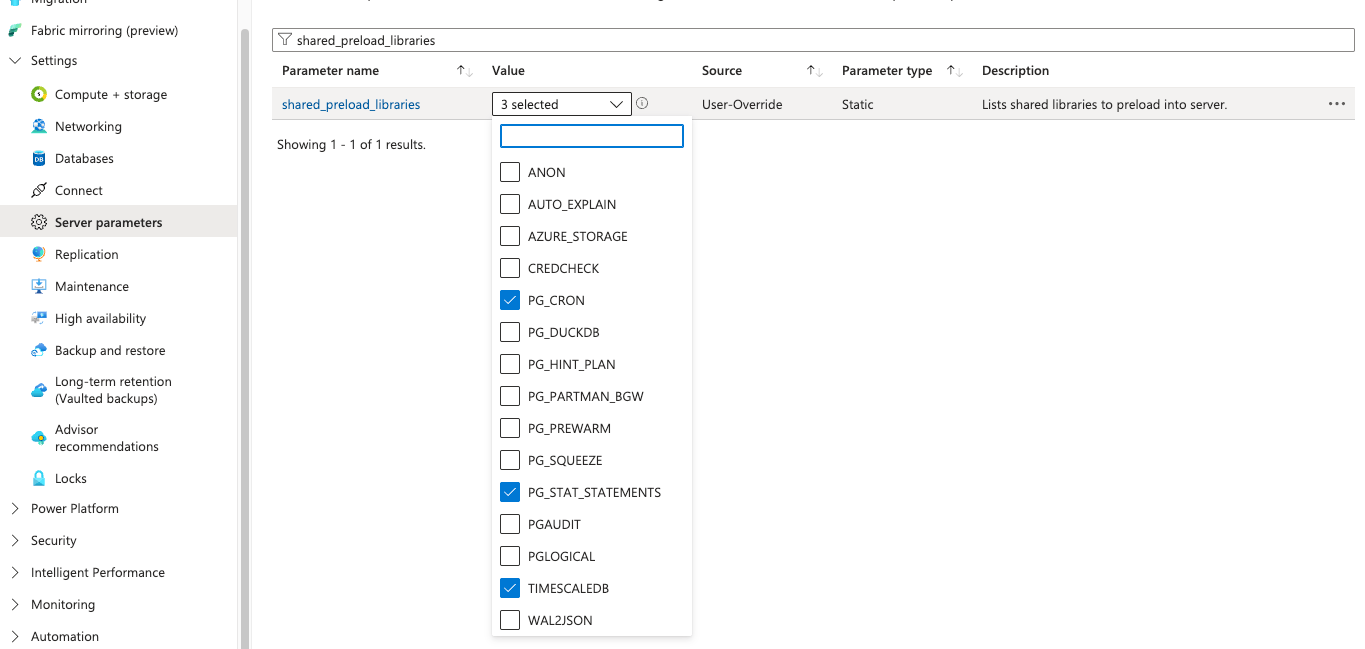Uncheck the PG_CRON checkbox
This screenshot has height=649, width=1365.
click(x=510, y=301)
